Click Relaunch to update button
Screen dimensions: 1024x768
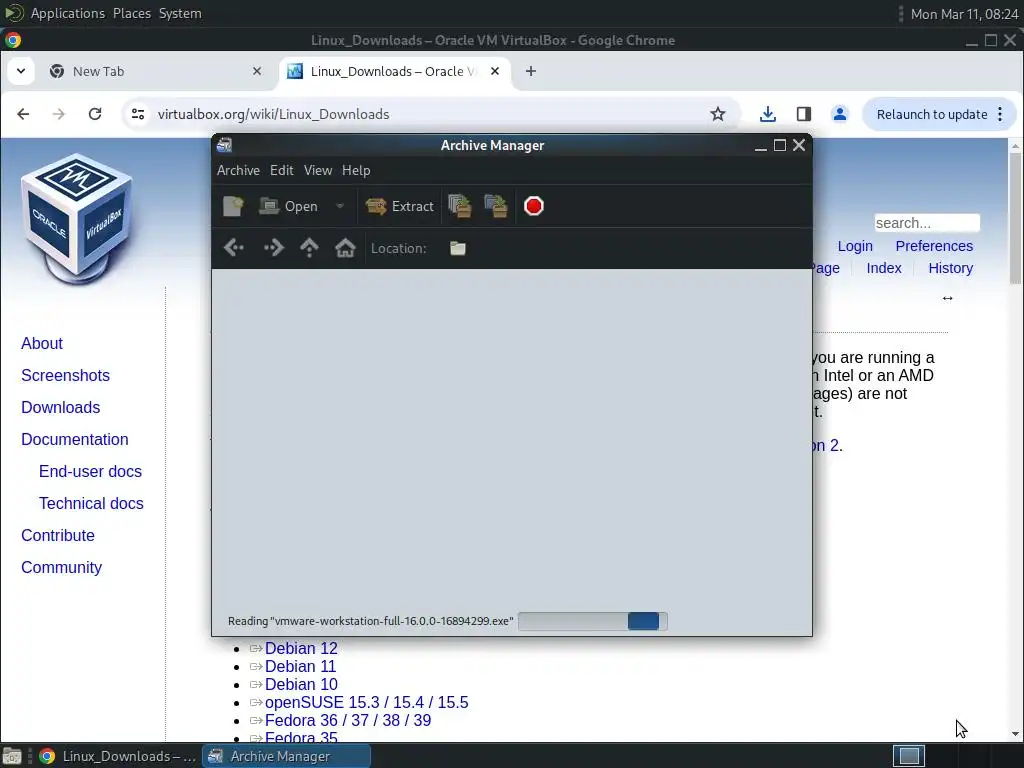coord(931,114)
